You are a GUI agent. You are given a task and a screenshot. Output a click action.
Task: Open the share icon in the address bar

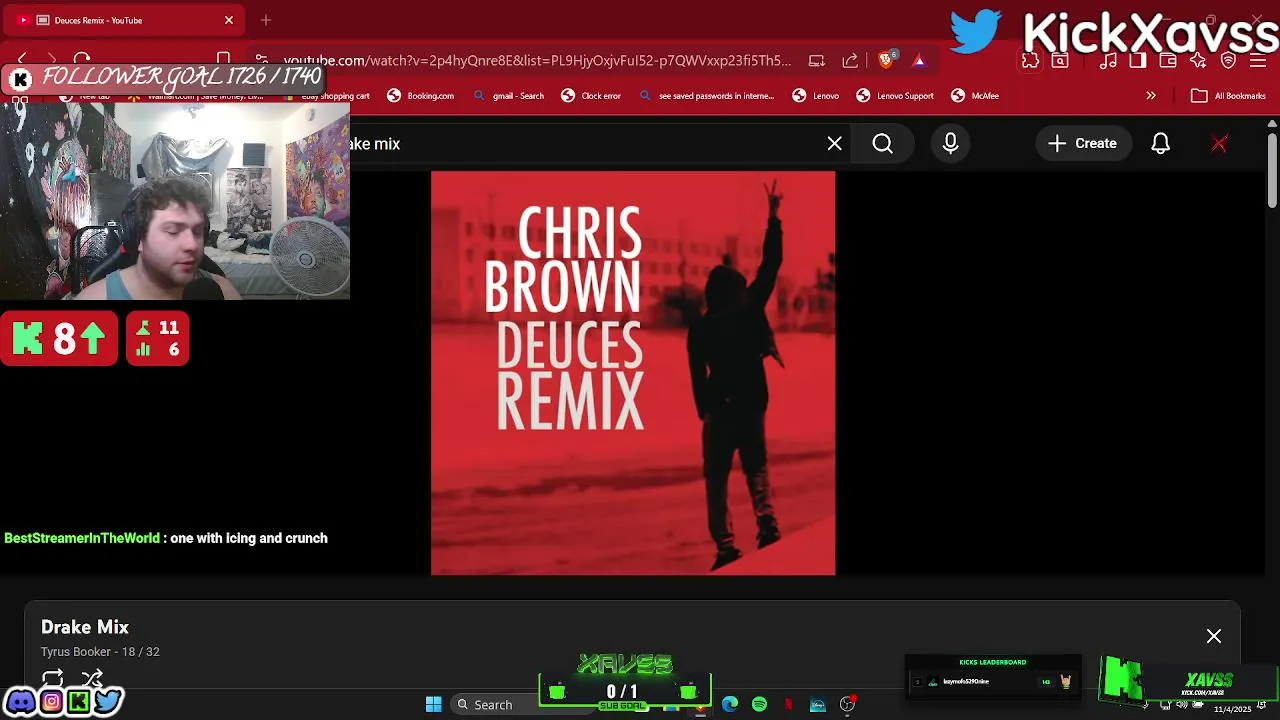pos(850,61)
